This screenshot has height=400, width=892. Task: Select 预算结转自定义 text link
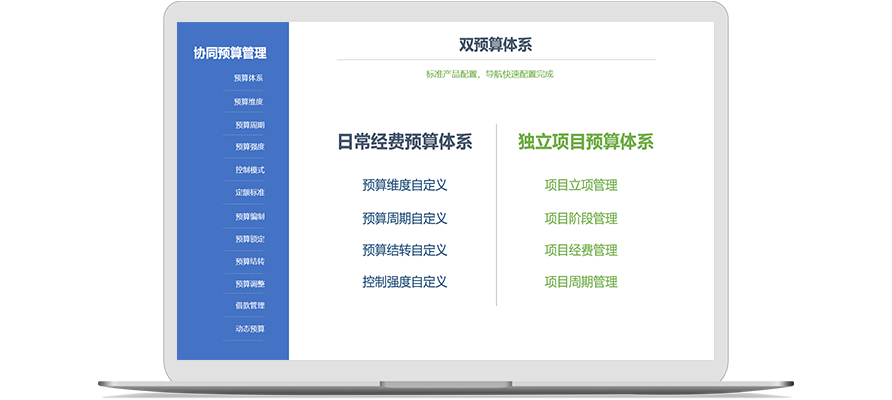tap(404, 250)
